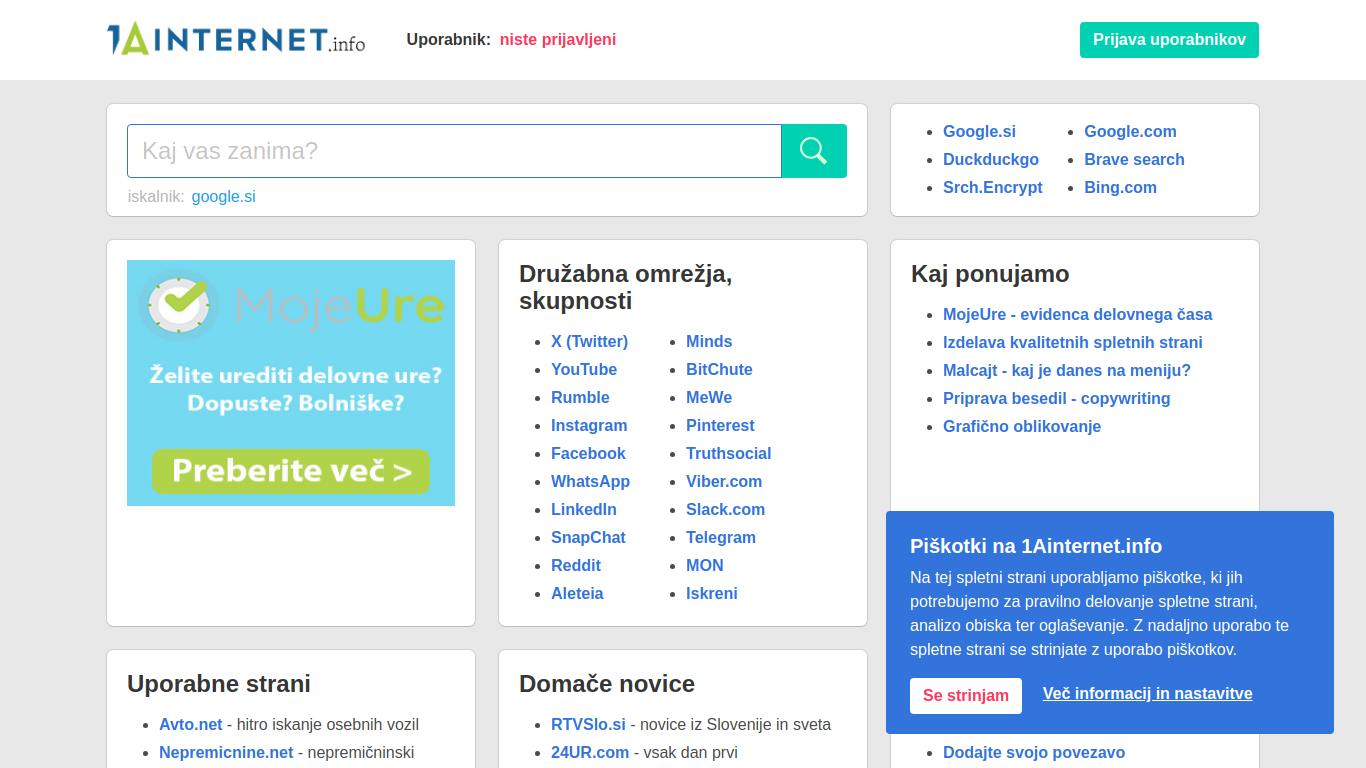Open the Avto.net link
This screenshot has height=768, width=1366.
[x=191, y=725]
